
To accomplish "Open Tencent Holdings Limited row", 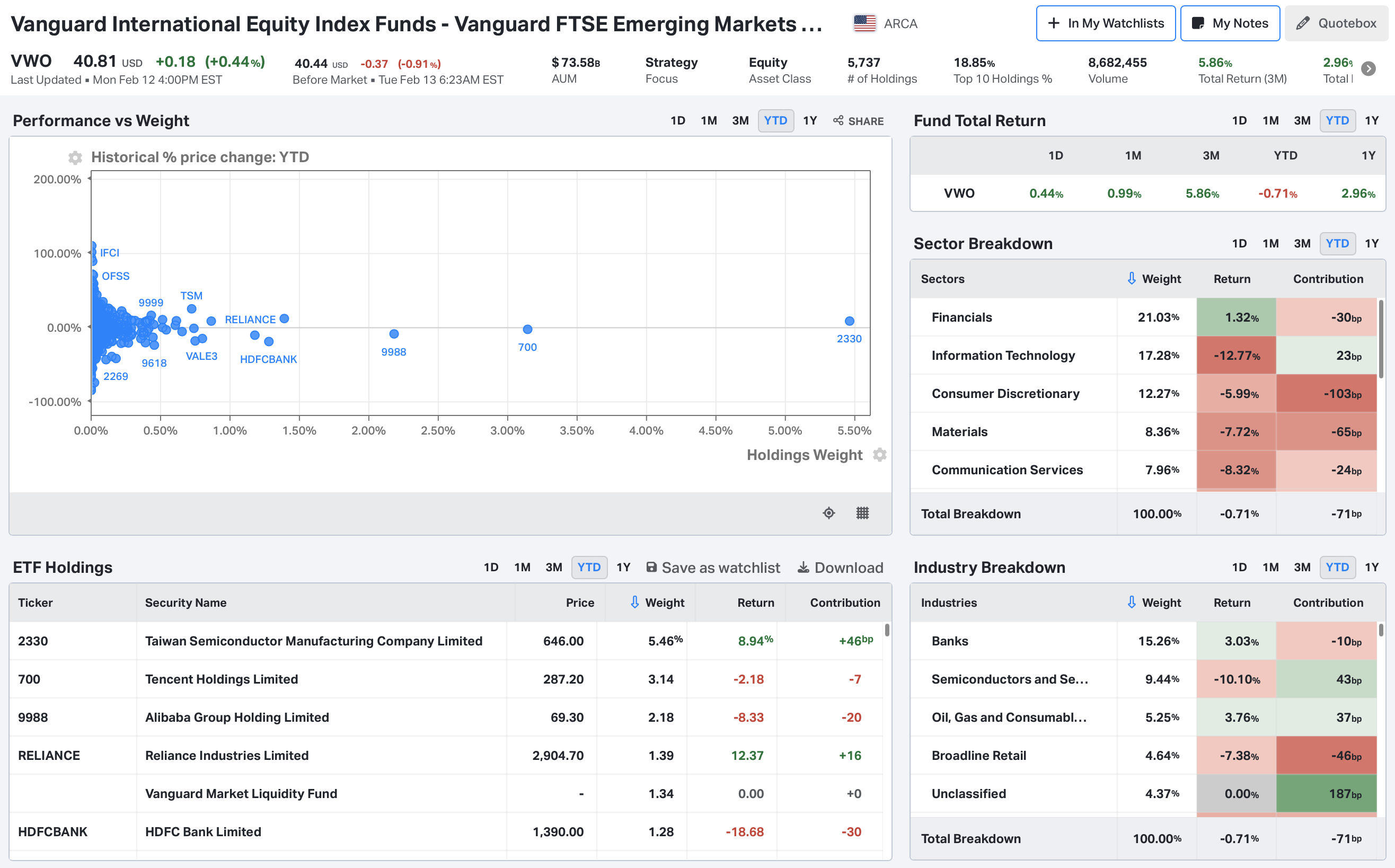I will (x=446, y=679).
